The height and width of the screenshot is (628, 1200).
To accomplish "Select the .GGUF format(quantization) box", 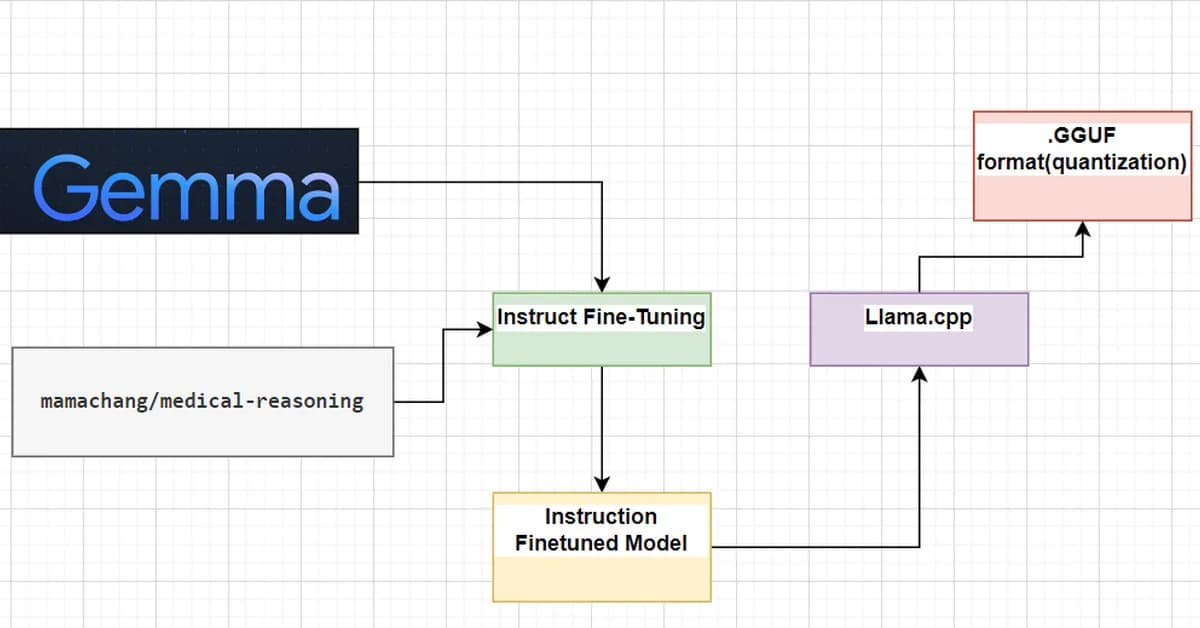I will click(x=1083, y=166).
